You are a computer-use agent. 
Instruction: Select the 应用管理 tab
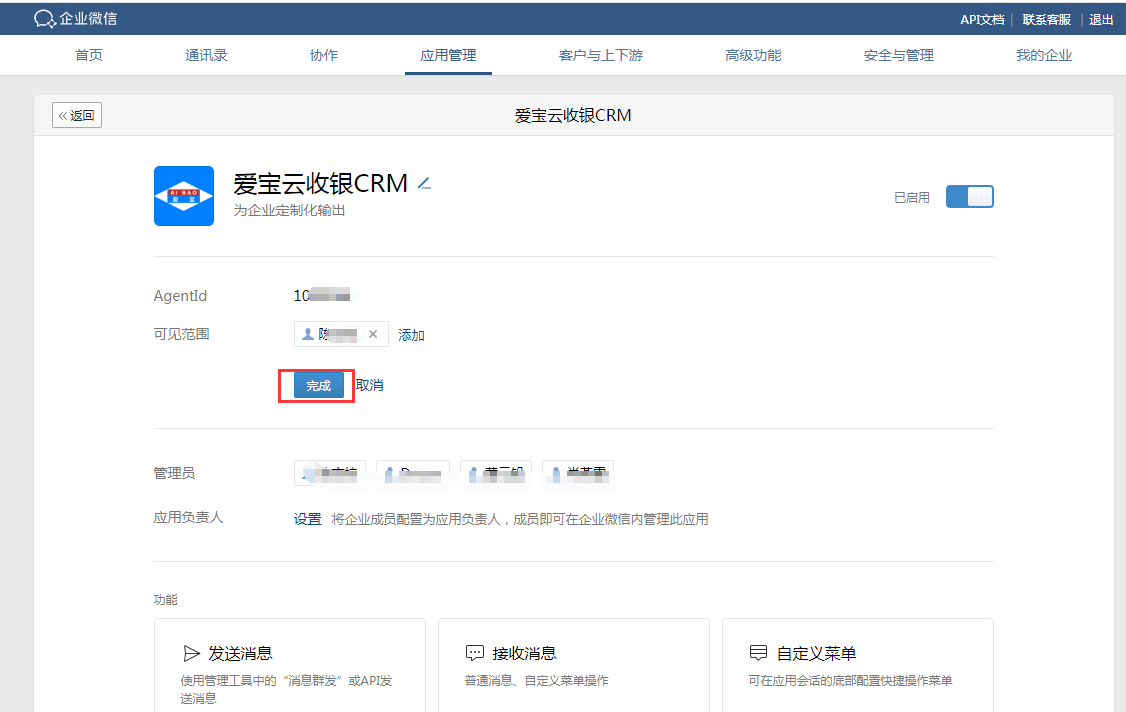tap(448, 55)
